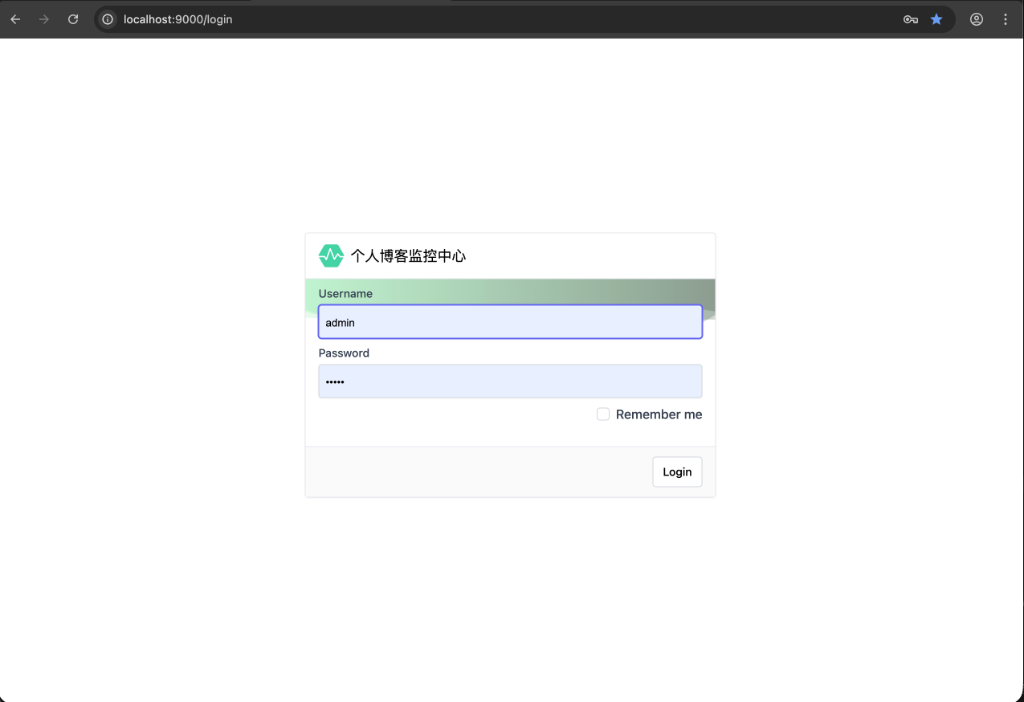Open the Chrome profile icon

pyautogui.click(x=977, y=19)
